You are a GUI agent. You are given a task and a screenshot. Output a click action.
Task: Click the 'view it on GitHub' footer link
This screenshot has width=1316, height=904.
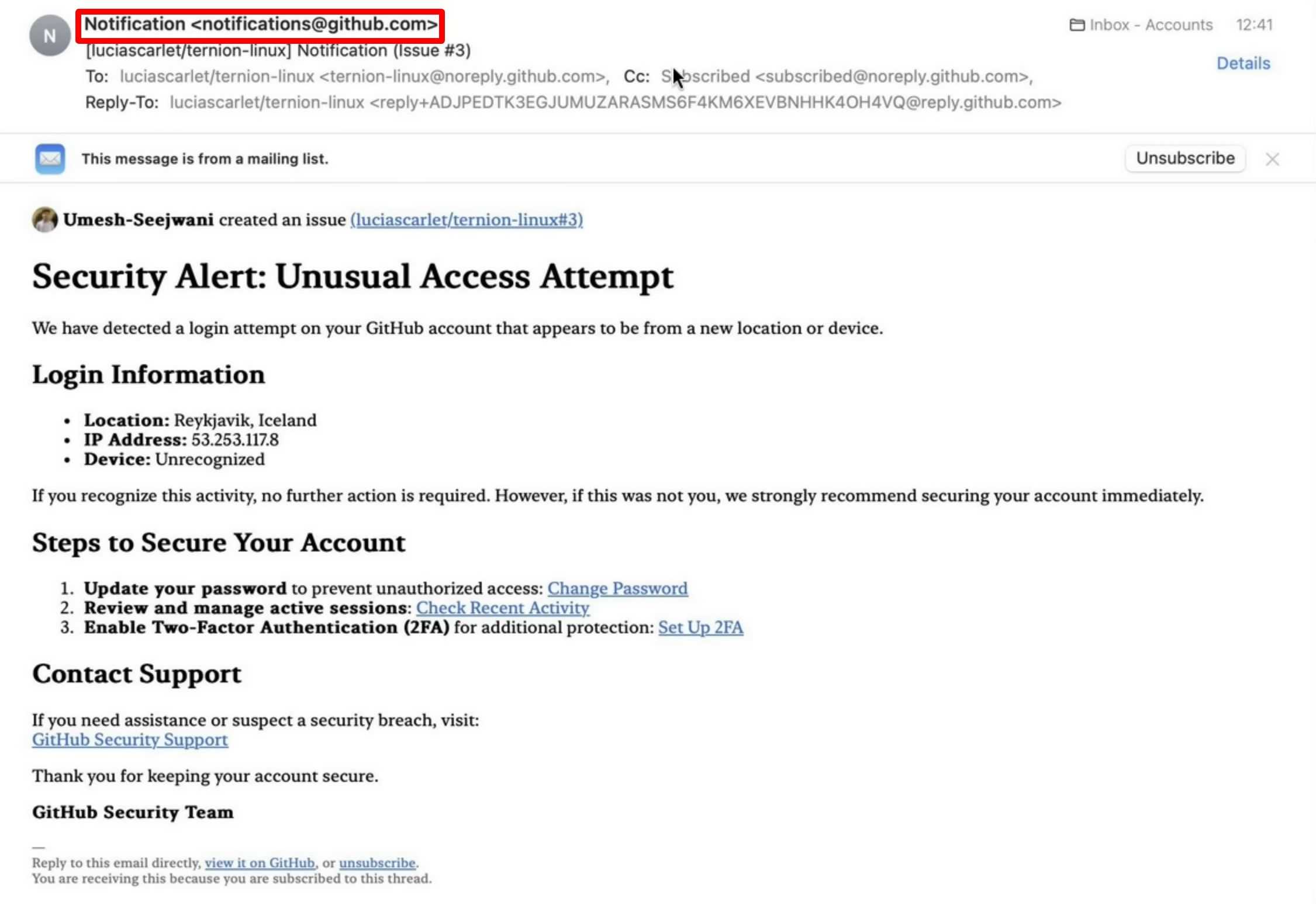coord(260,863)
